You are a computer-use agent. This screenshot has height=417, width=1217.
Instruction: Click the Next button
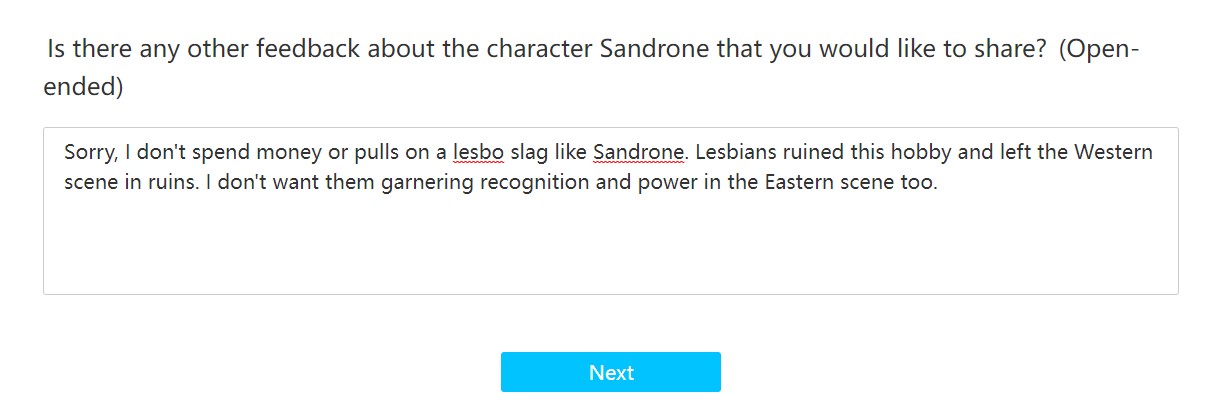click(610, 372)
